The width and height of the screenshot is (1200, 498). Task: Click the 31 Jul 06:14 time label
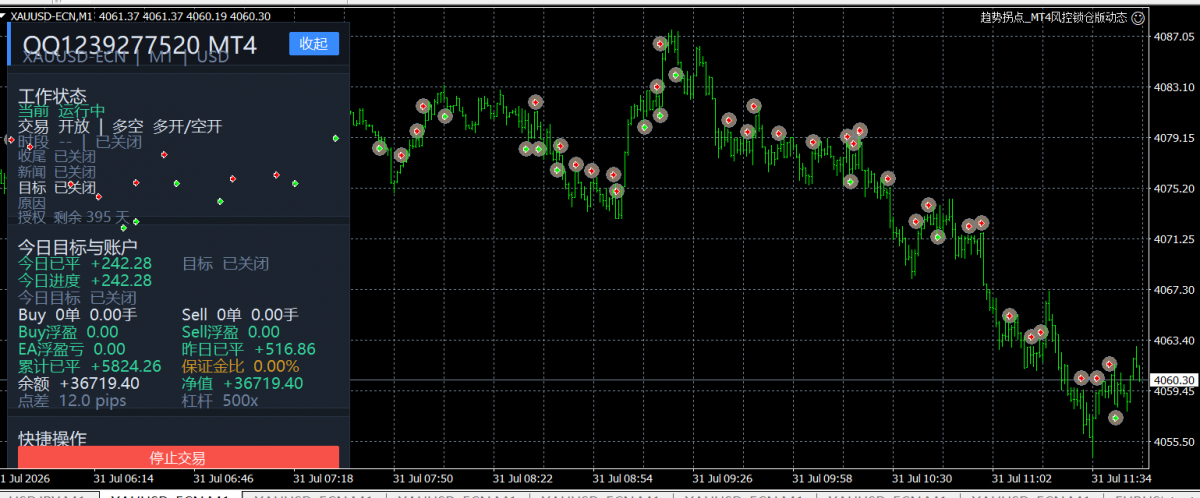pos(124,479)
